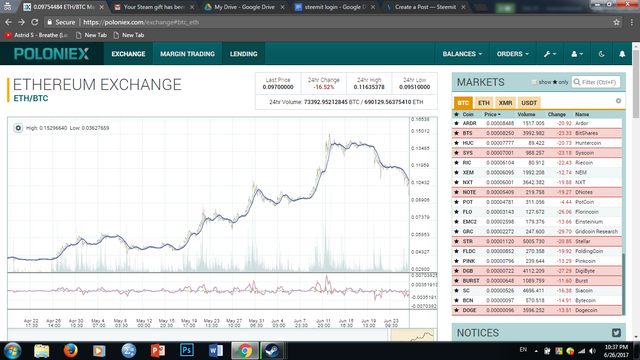The width and height of the screenshot is (640, 360).
Task: Toggle favorite star for XEM
Action: (x=456, y=172)
